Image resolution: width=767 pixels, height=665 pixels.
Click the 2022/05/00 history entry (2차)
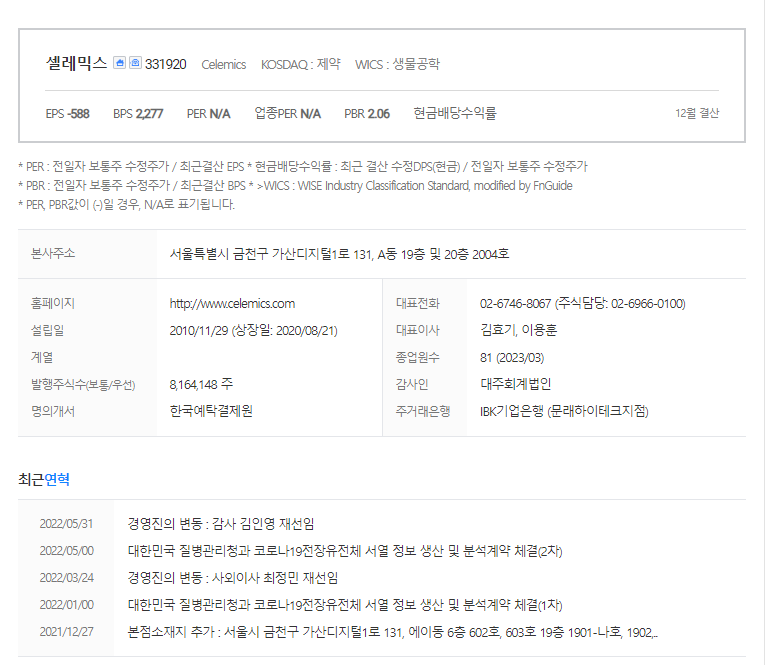(345, 551)
